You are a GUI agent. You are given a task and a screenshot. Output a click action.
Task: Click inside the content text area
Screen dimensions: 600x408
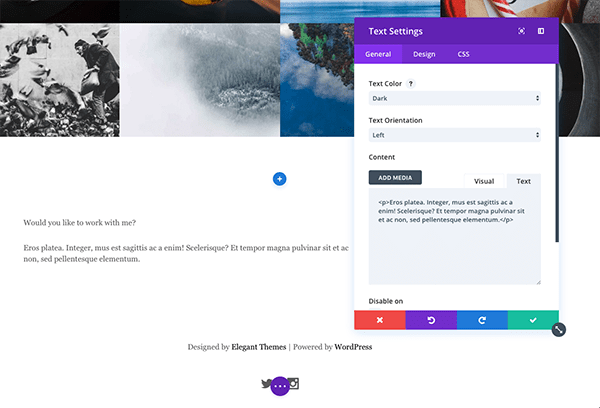click(455, 236)
